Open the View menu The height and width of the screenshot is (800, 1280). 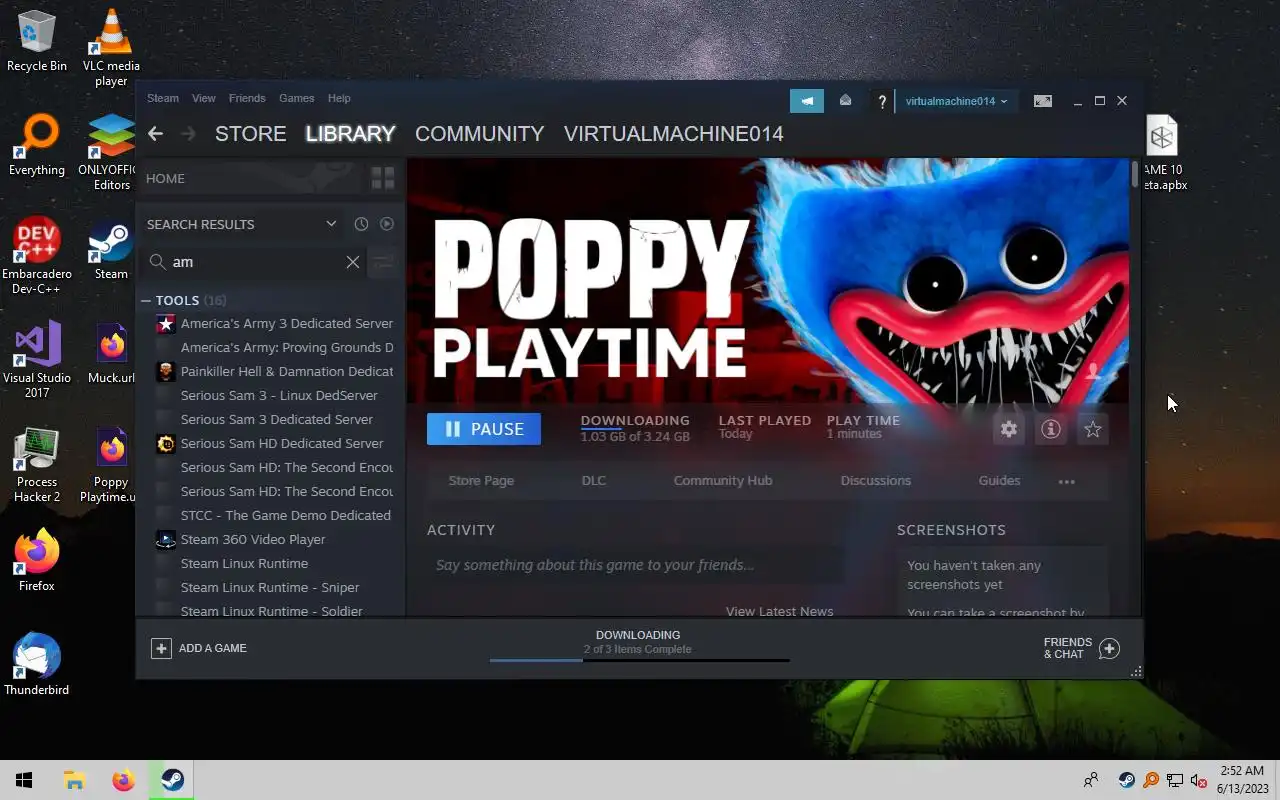(204, 98)
